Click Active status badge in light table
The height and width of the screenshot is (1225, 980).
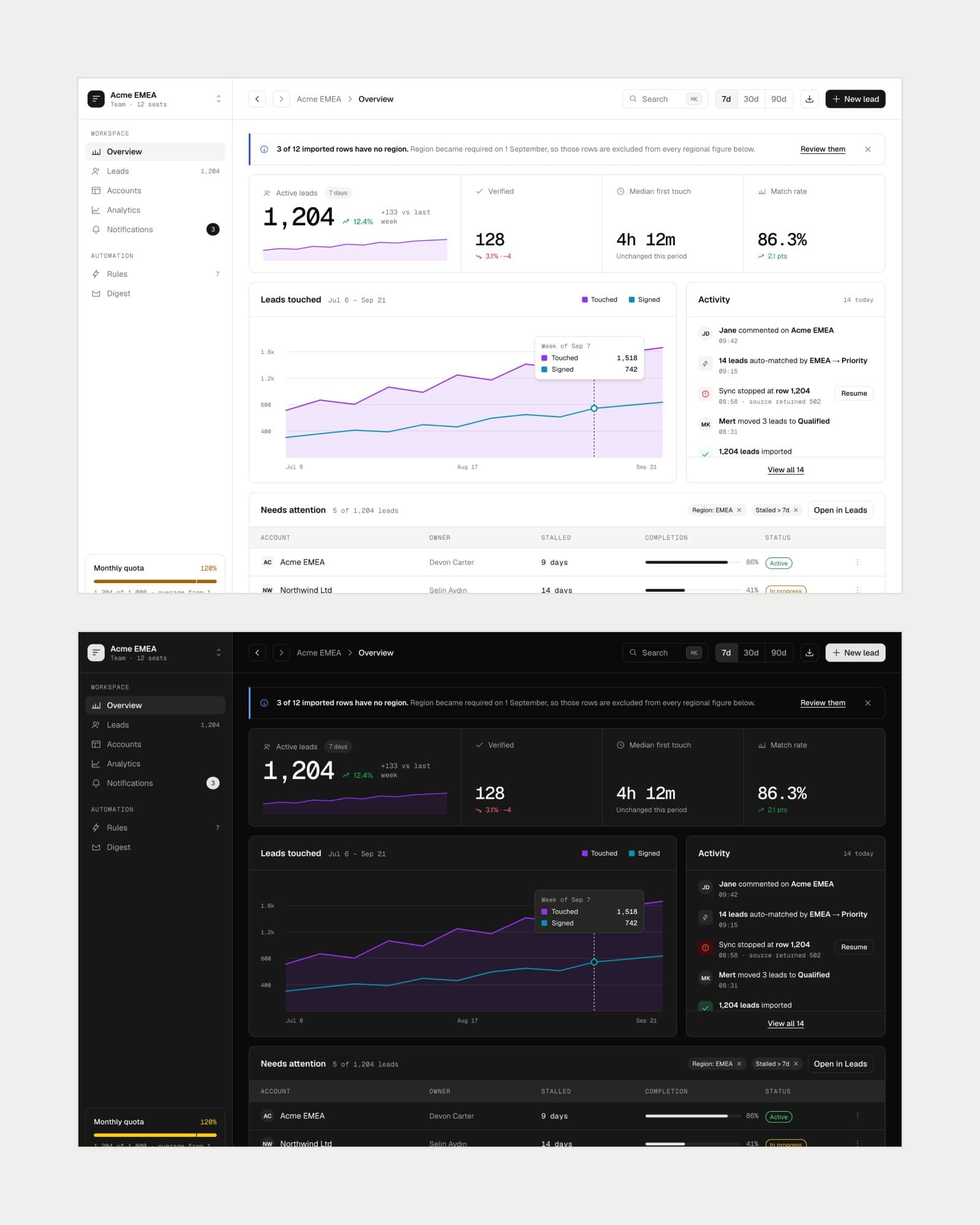778,563
